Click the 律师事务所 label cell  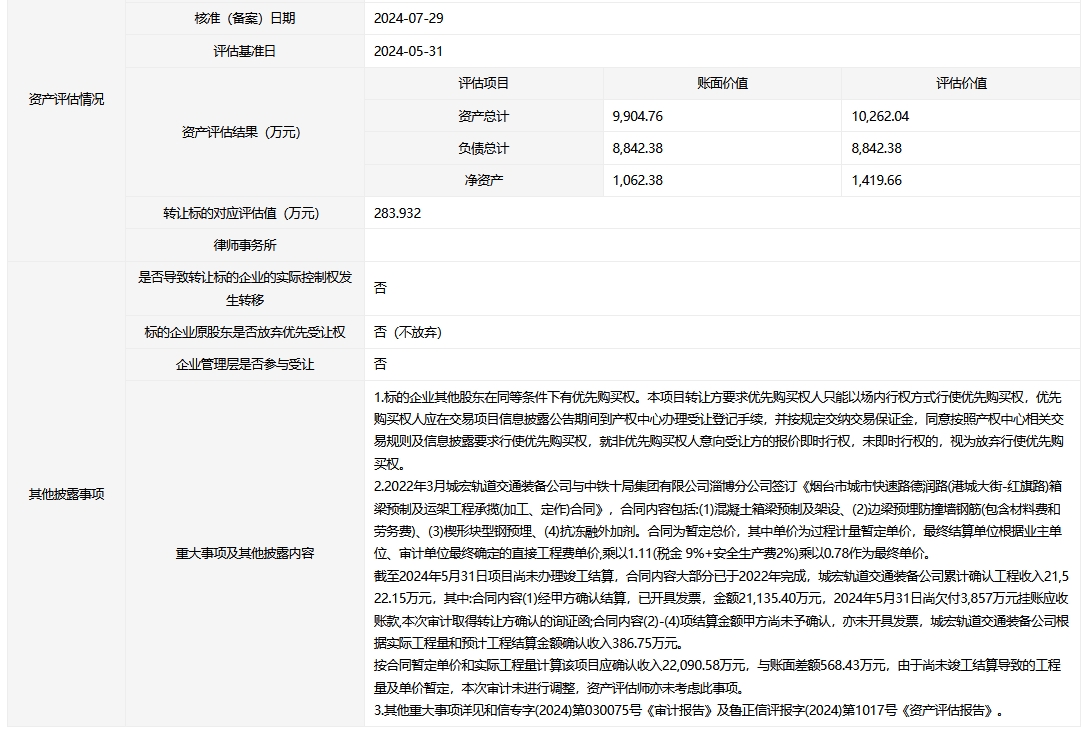point(245,245)
